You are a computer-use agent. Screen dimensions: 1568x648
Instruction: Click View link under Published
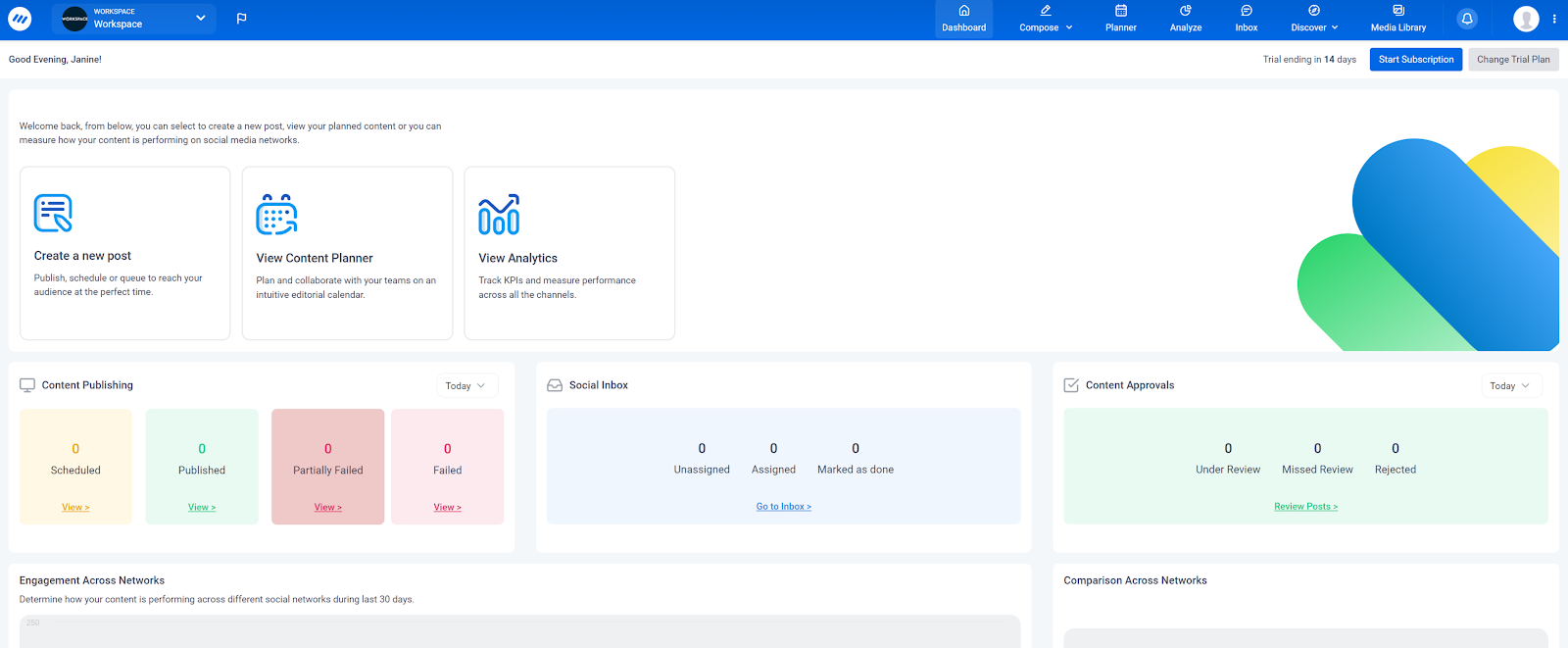202,508
